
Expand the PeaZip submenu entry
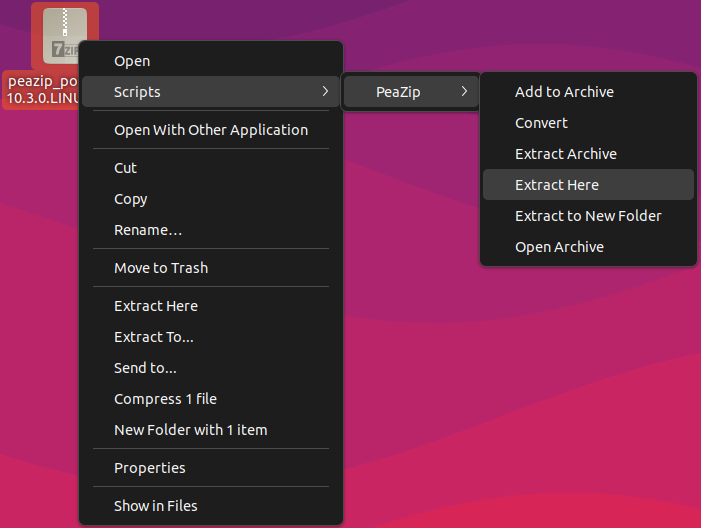[411, 92]
